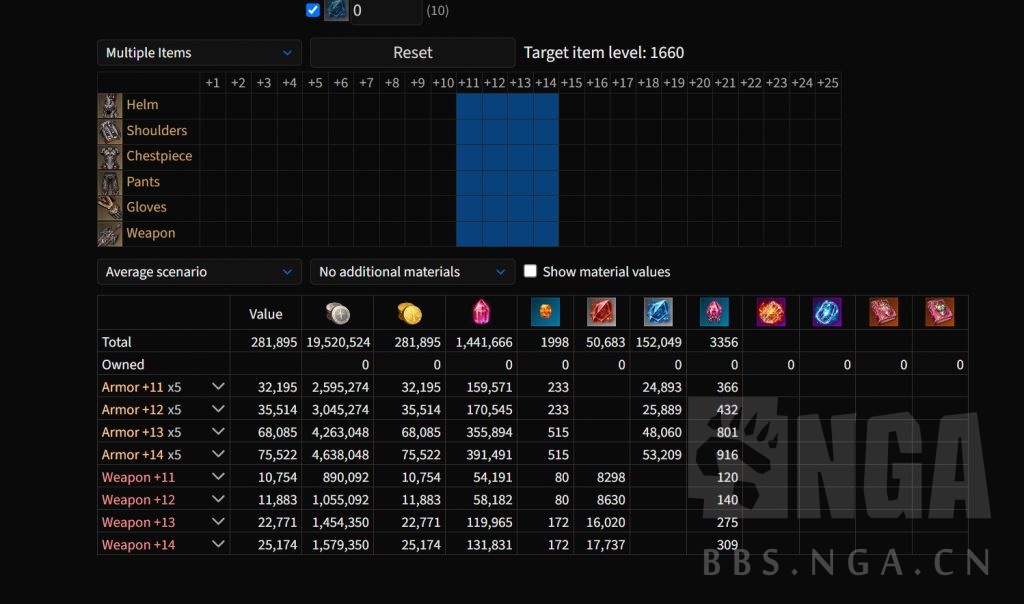Click the gold coin column icon
Image resolution: width=1024 pixels, height=604 pixels.
[409, 313]
